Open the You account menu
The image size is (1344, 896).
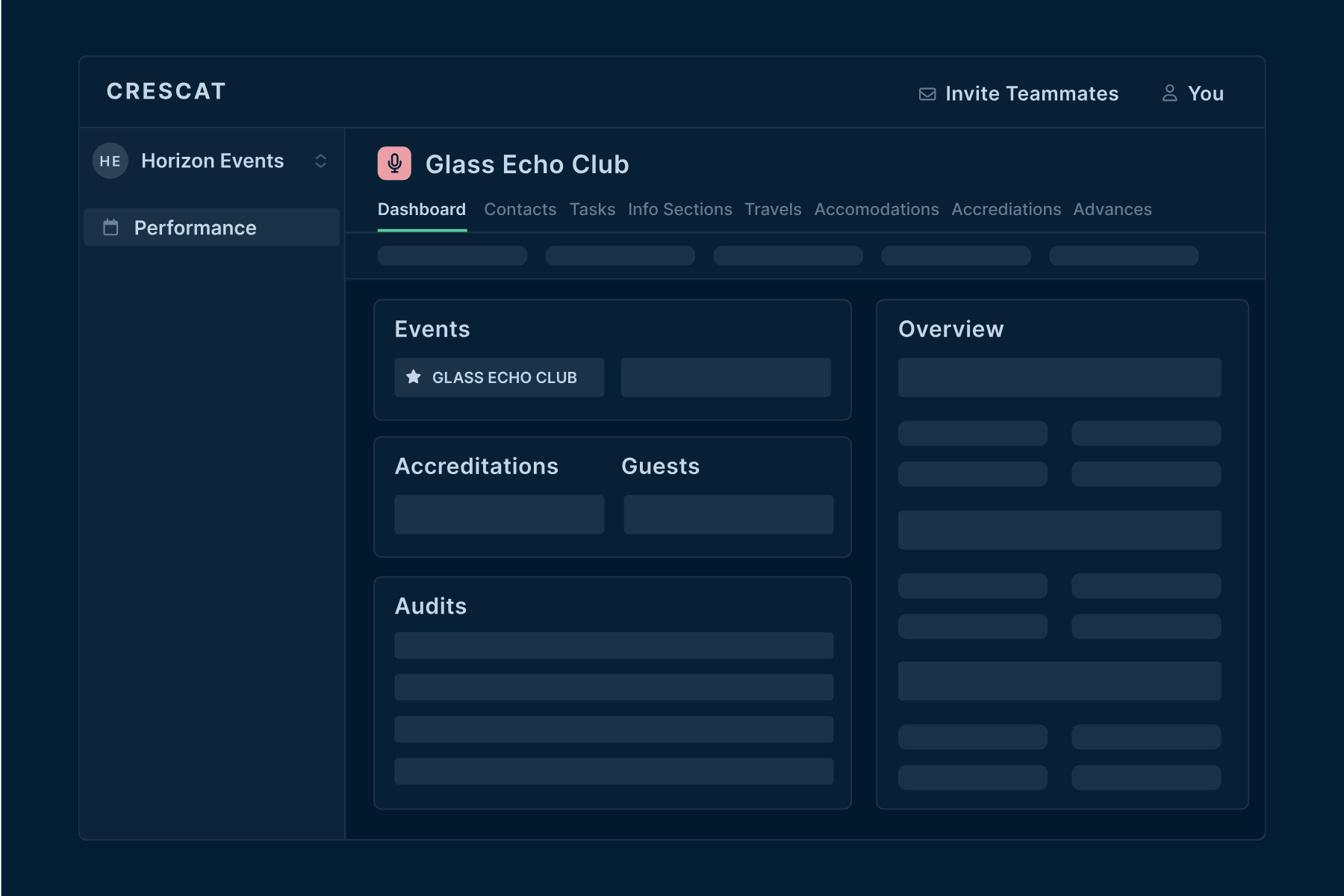tap(1193, 93)
